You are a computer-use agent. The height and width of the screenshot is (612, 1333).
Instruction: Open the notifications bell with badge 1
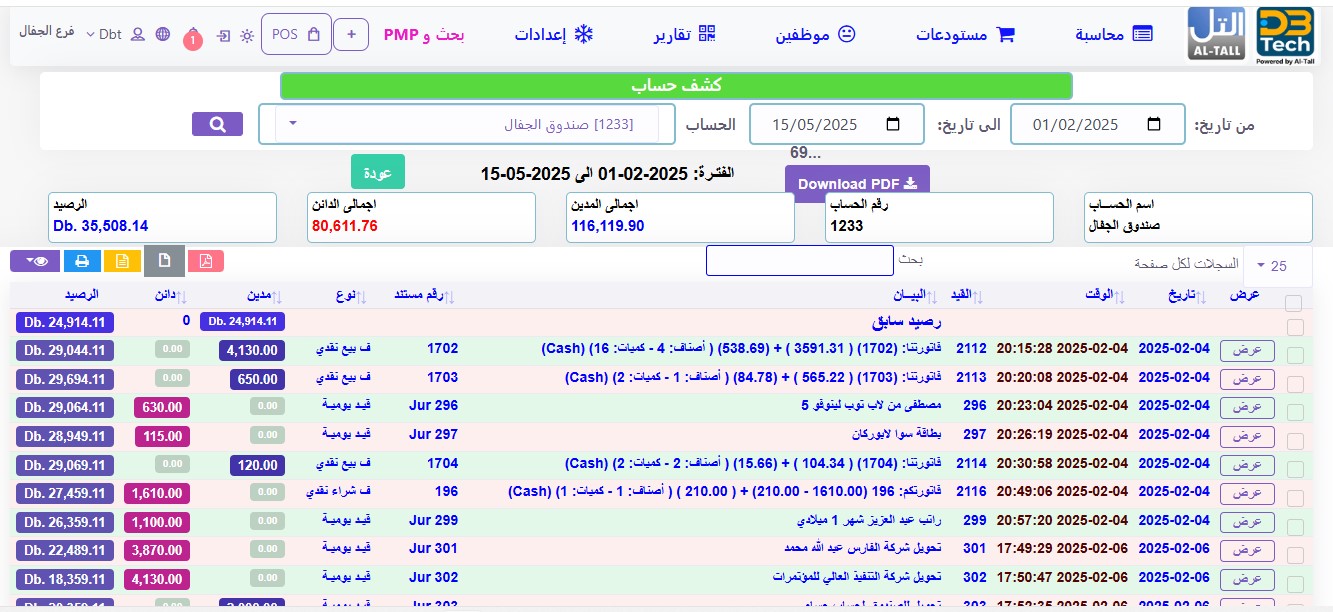click(x=193, y=38)
